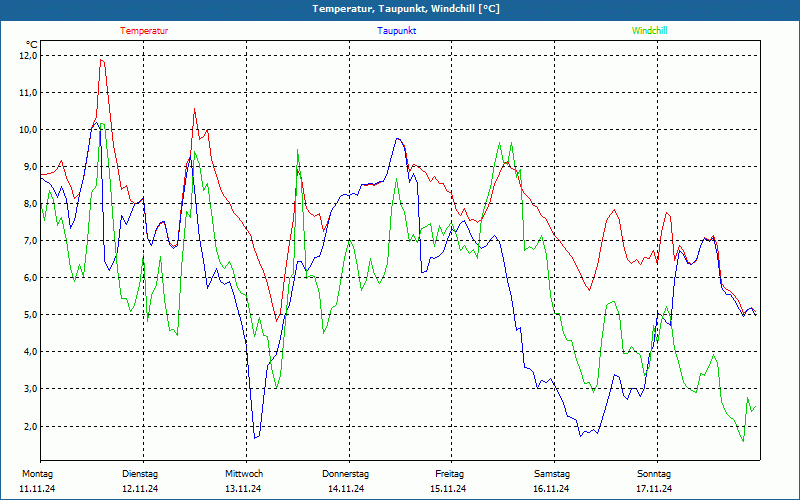The height and width of the screenshot is (500, 800).
Task: Click the '13.11.24' date label
Action: click(243, 489)
